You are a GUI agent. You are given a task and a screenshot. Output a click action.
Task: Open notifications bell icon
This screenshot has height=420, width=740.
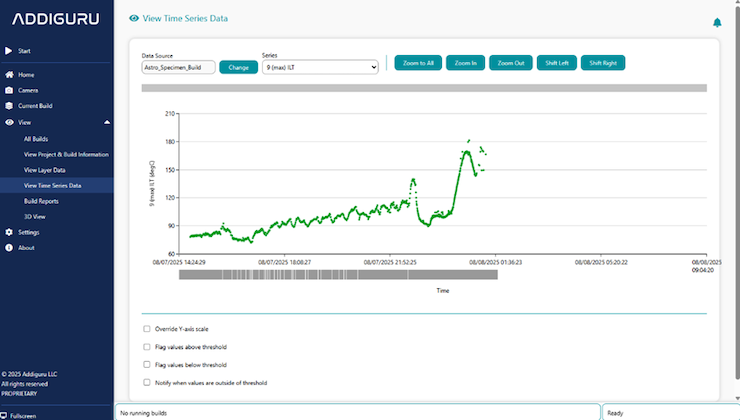(x=716, y=22)
